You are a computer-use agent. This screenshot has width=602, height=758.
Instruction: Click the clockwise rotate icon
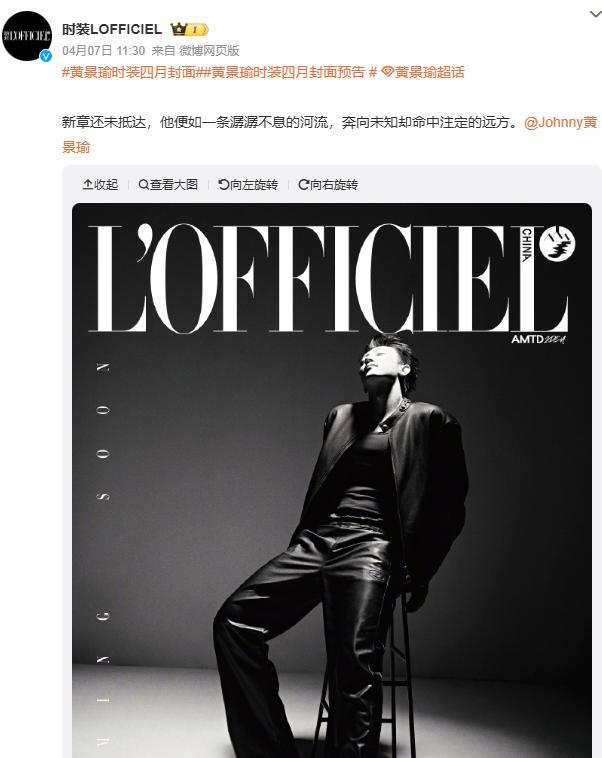[303, 185]
